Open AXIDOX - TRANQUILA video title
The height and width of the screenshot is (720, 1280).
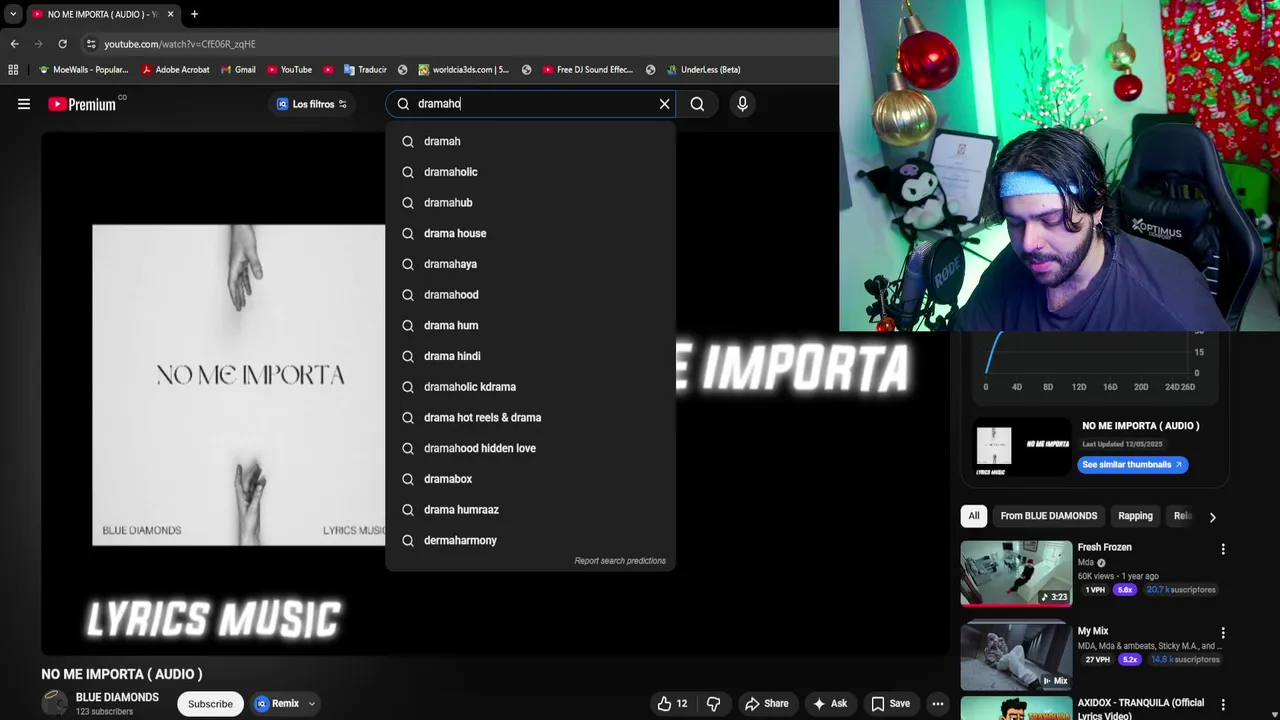[x=1140, y=709]
